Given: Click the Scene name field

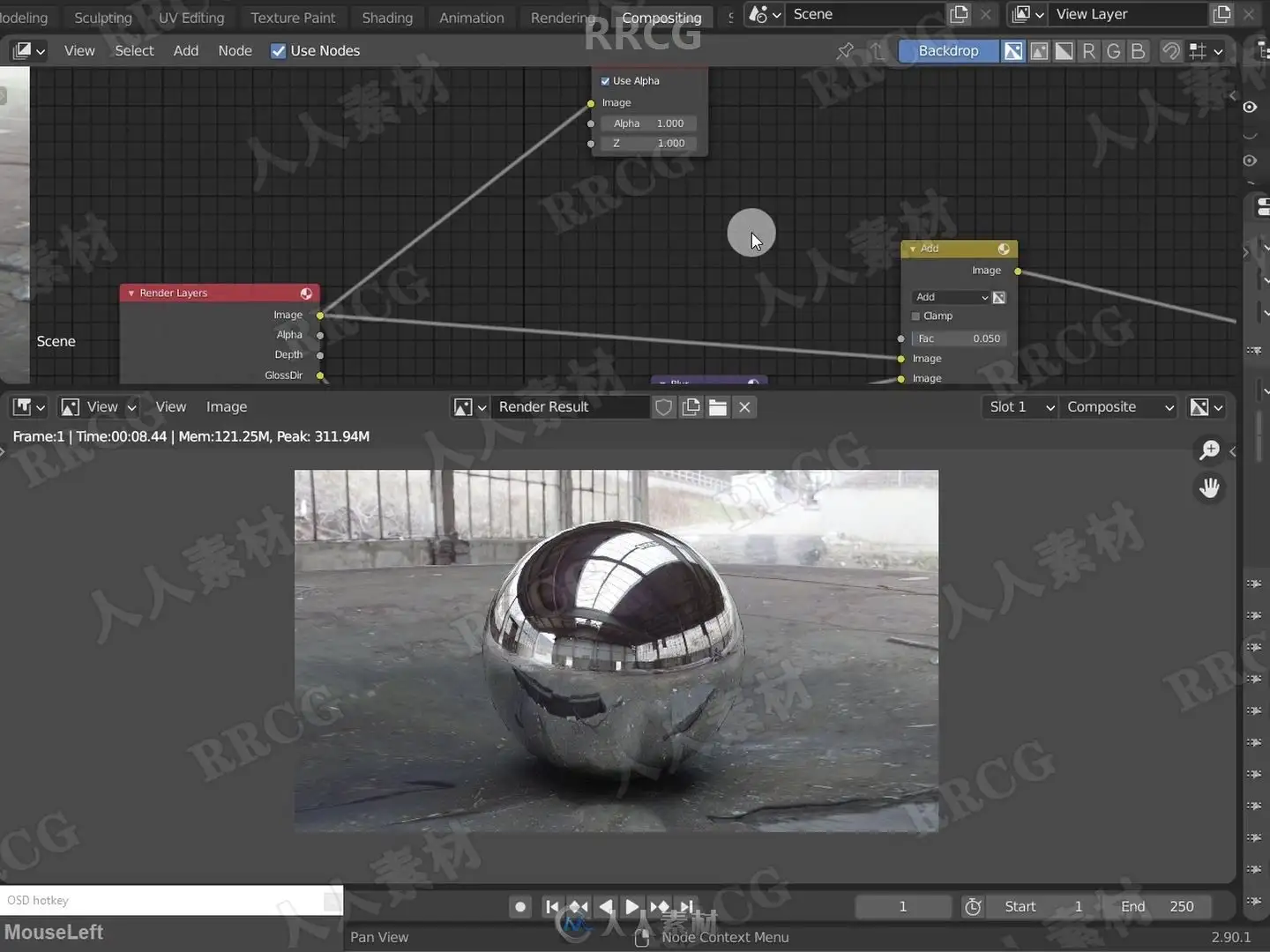Looking at the screenshot, I should pyautogui.click(x=866, y=14).
